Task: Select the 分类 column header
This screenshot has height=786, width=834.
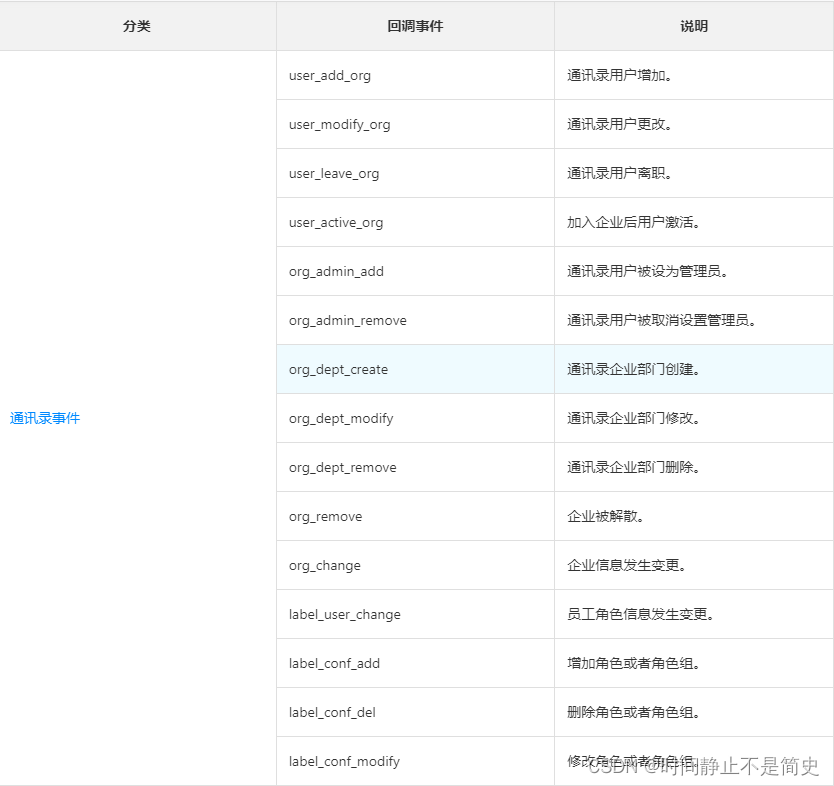Action: (x=137, y=26)
